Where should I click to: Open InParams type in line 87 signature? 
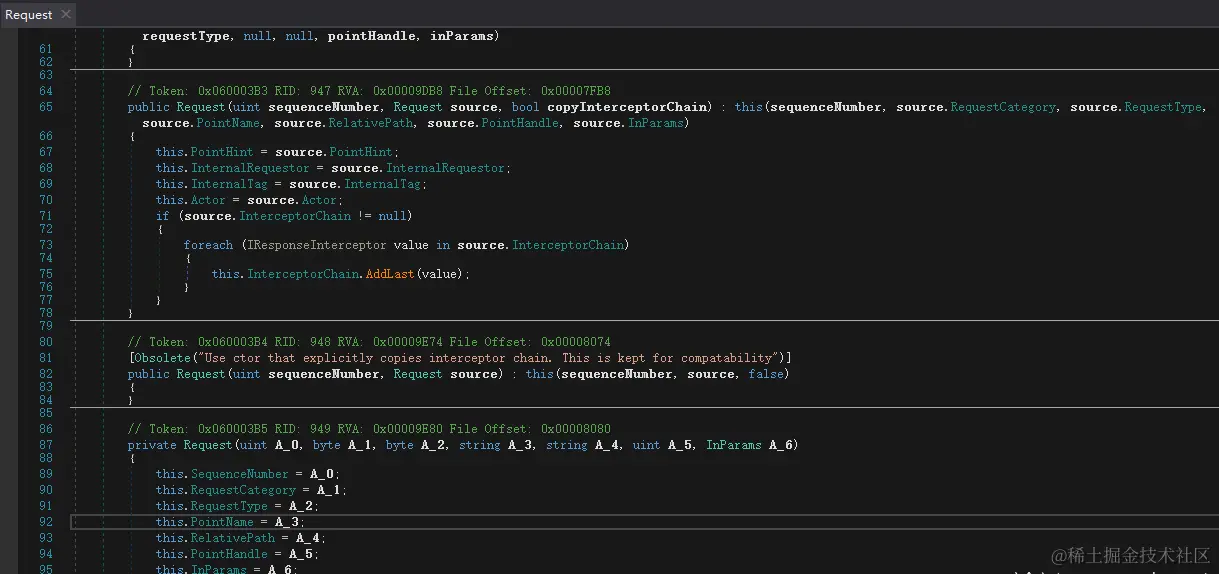point(734,445)
